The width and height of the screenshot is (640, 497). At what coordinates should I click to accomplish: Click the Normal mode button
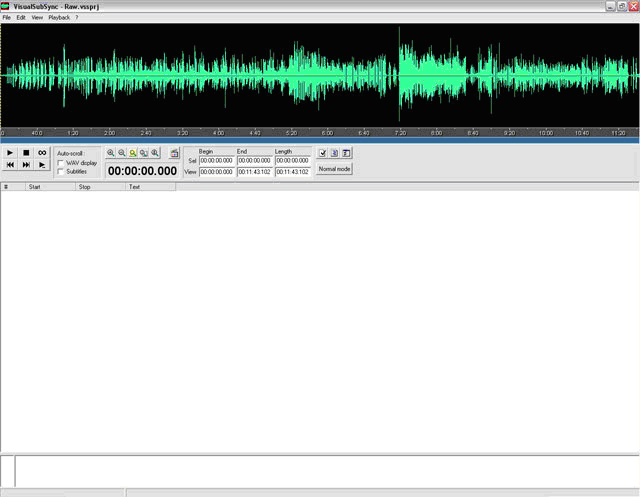tap(334, 169)
